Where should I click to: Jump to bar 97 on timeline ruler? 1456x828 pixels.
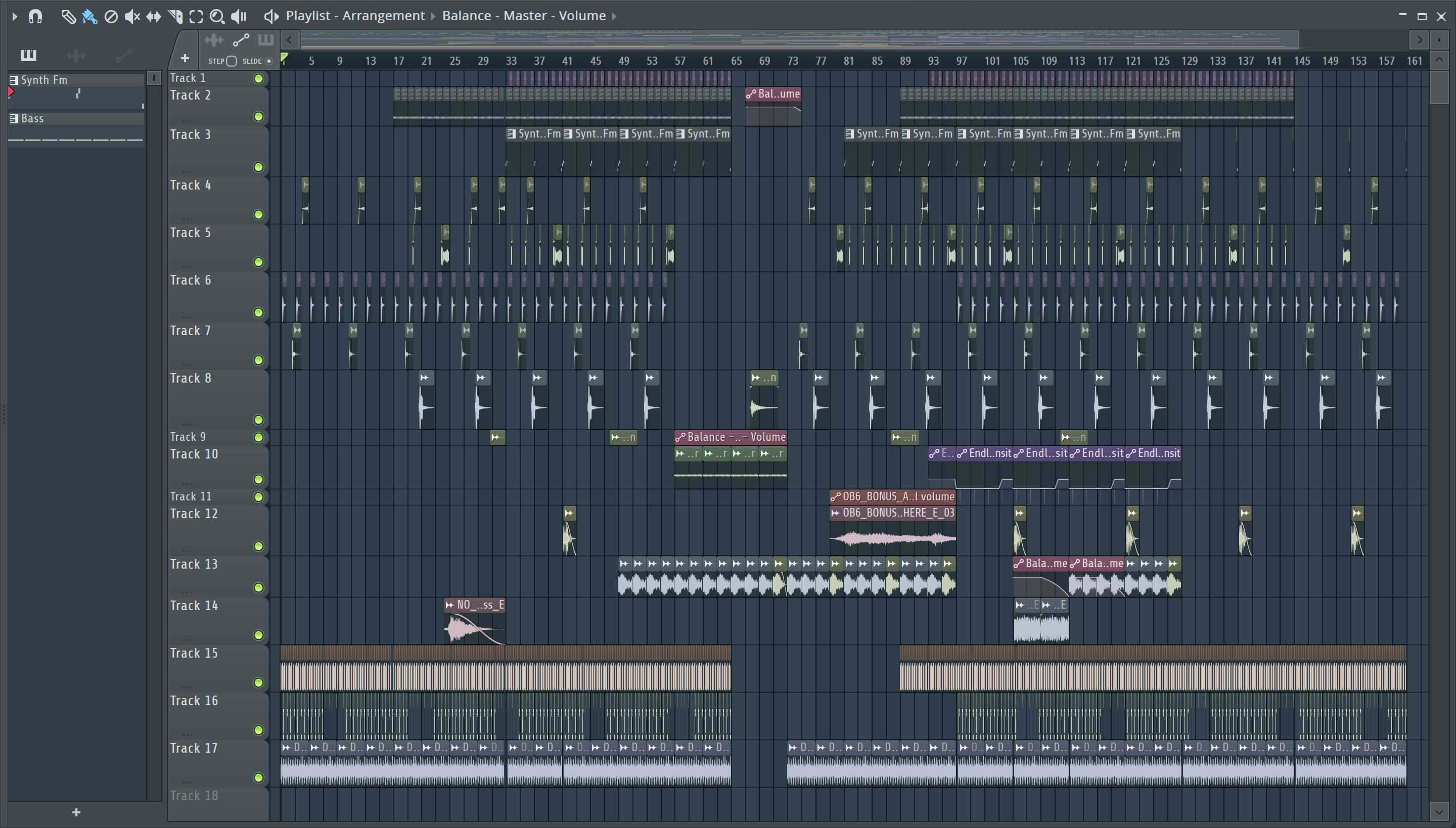[x=961, y=60]
